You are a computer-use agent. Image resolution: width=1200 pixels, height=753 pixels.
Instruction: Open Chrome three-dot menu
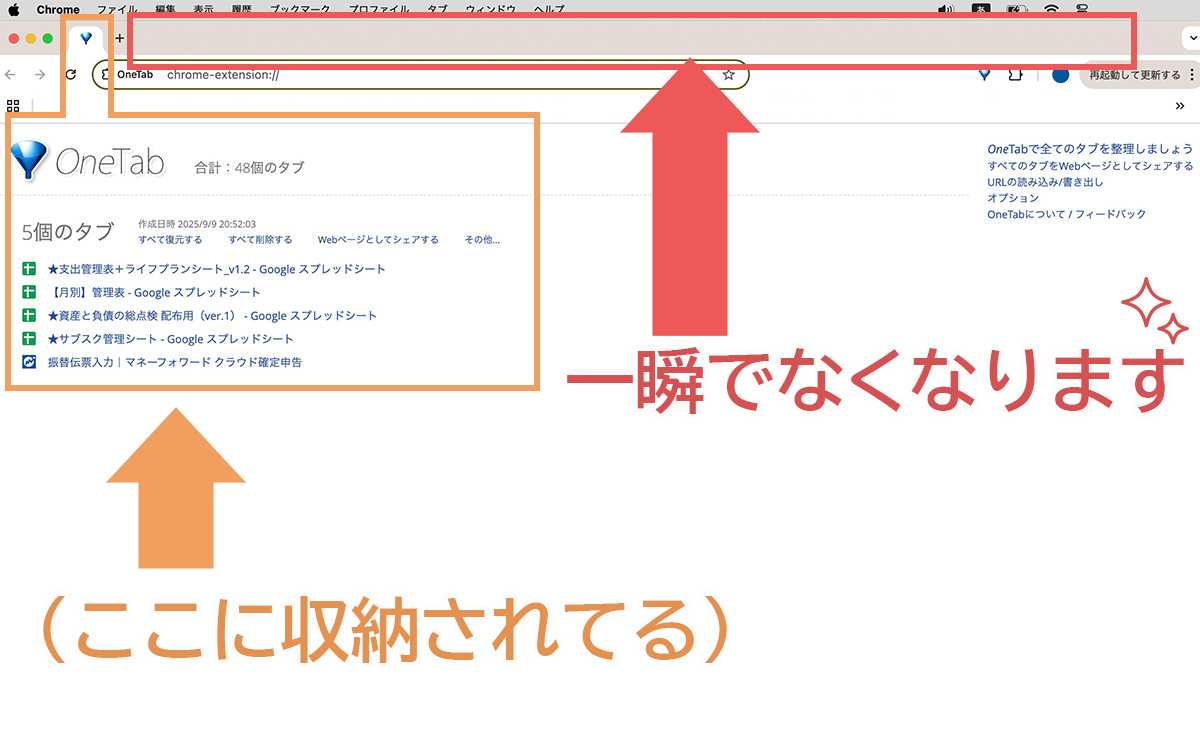(x=1192, y=75)
